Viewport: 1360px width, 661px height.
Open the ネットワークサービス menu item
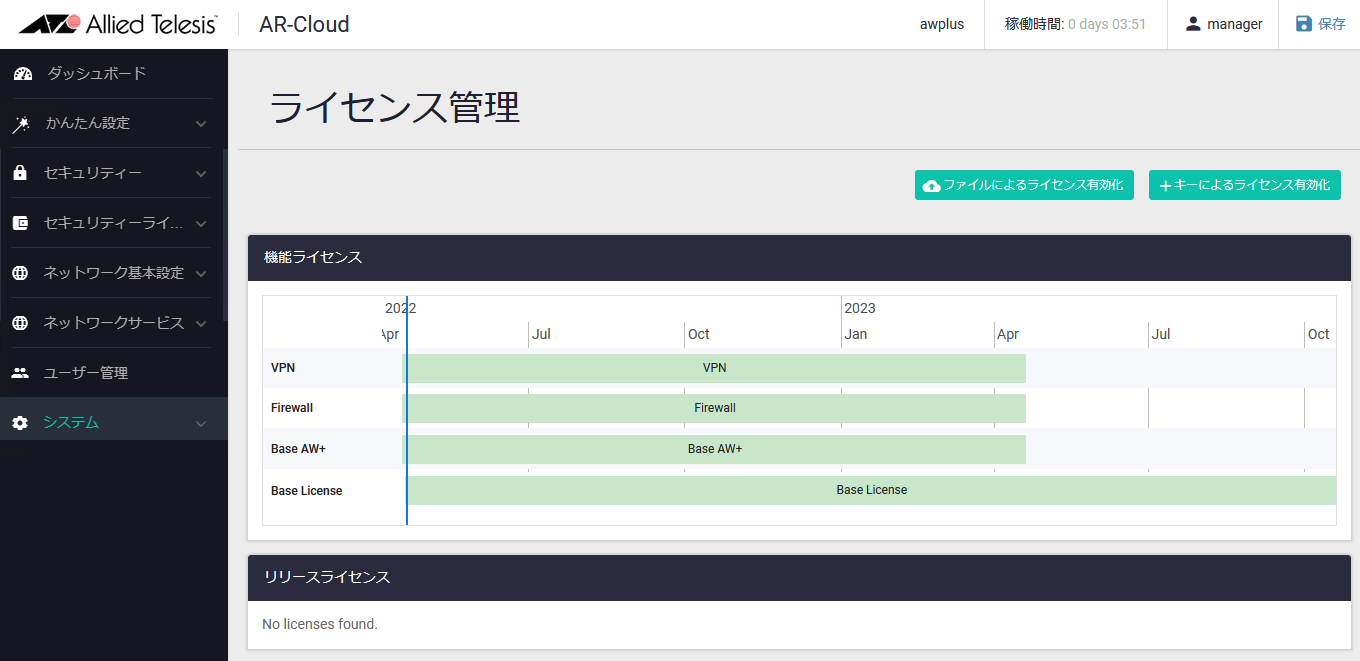(x=113, y=323)
